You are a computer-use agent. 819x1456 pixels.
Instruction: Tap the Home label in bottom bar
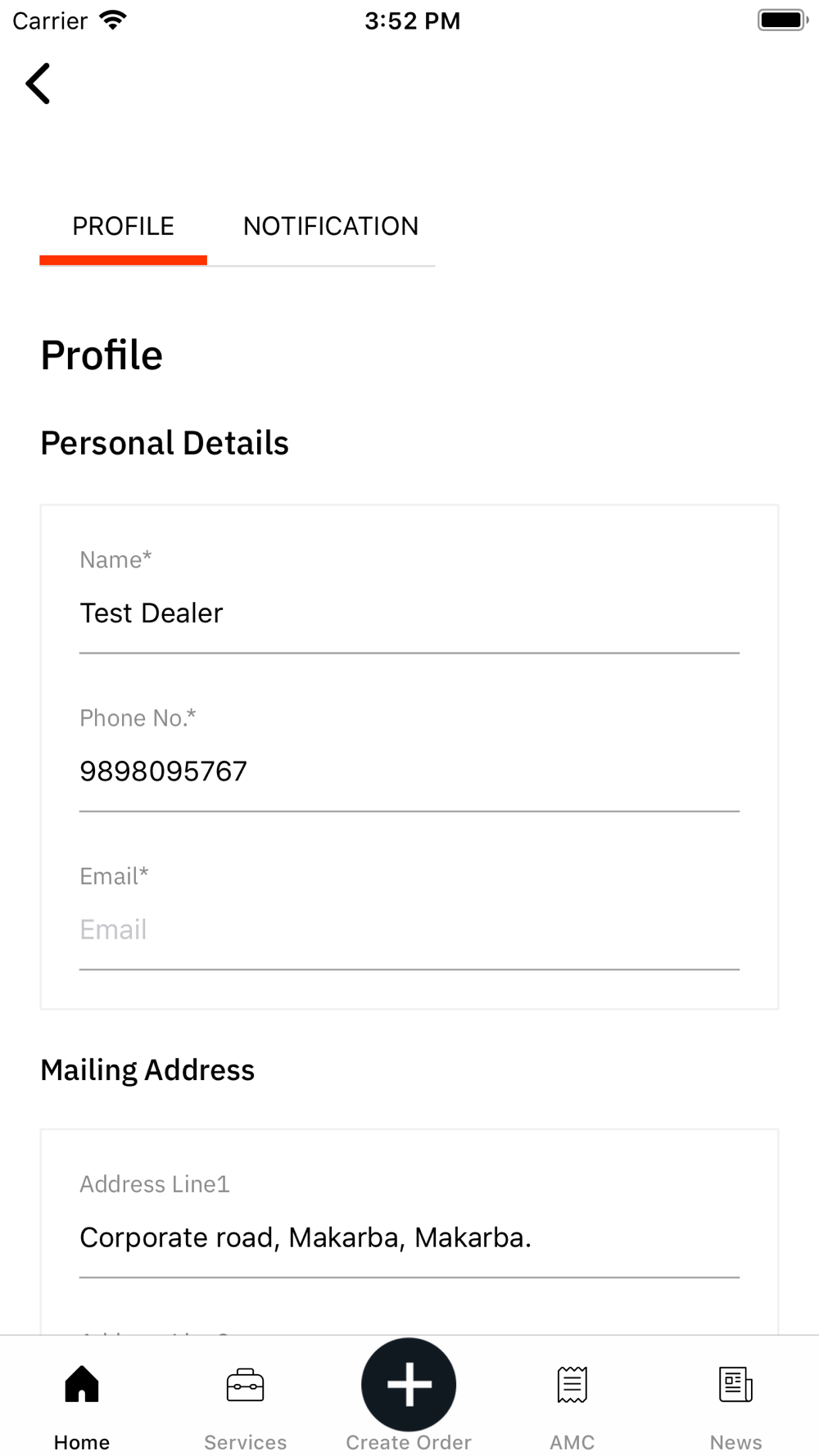click(x=82, y=1442)
